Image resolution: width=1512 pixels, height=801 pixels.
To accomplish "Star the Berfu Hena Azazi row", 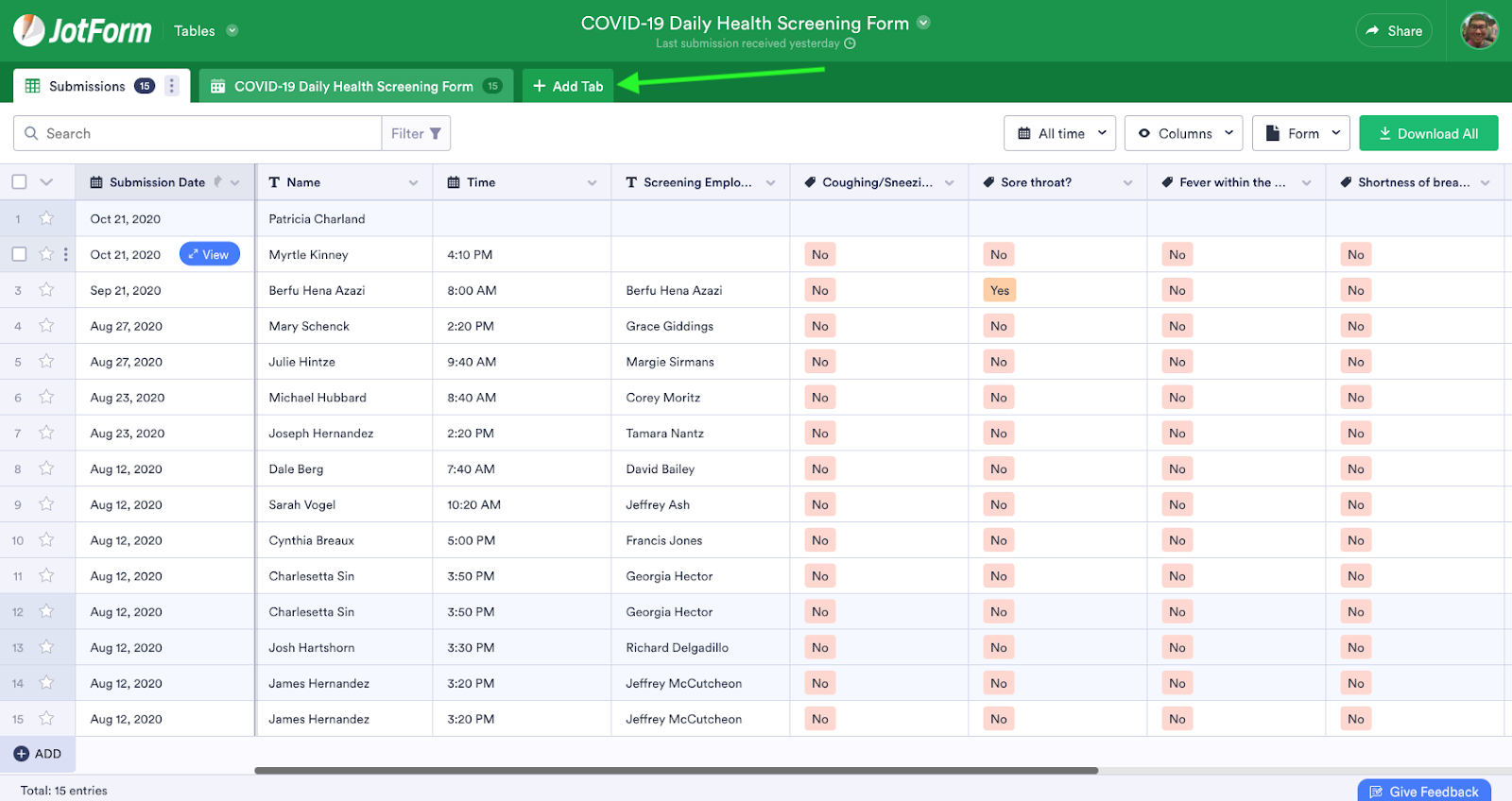I will click(x=46, y=290).
